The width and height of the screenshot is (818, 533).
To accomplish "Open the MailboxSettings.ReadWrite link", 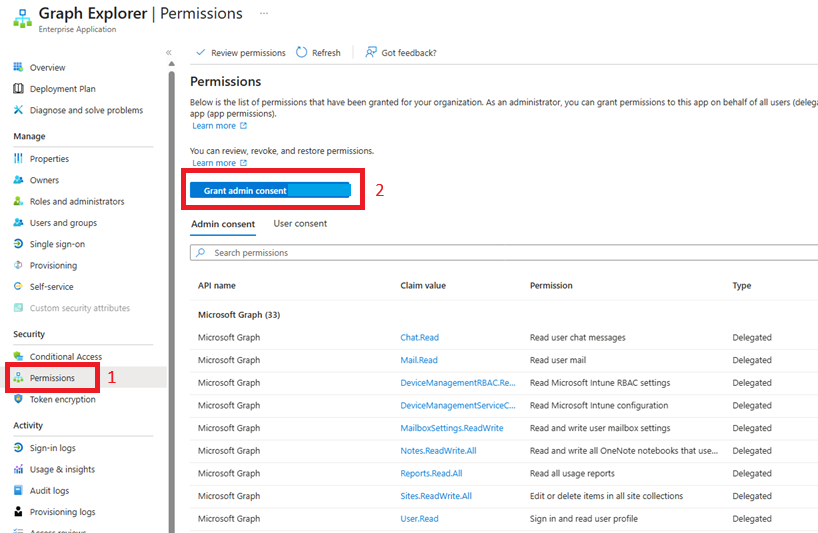I will 452,428.
